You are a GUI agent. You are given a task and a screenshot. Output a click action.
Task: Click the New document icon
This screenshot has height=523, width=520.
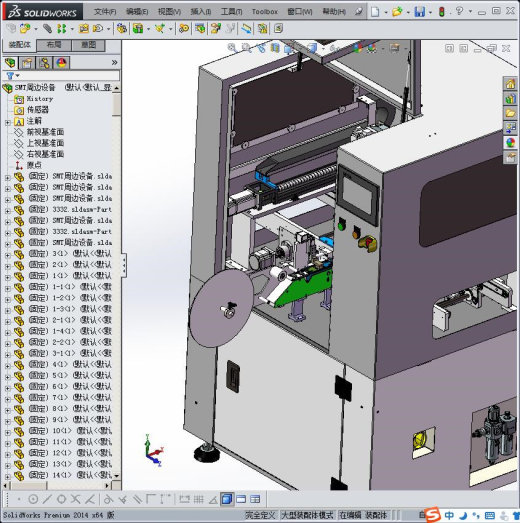375,12
